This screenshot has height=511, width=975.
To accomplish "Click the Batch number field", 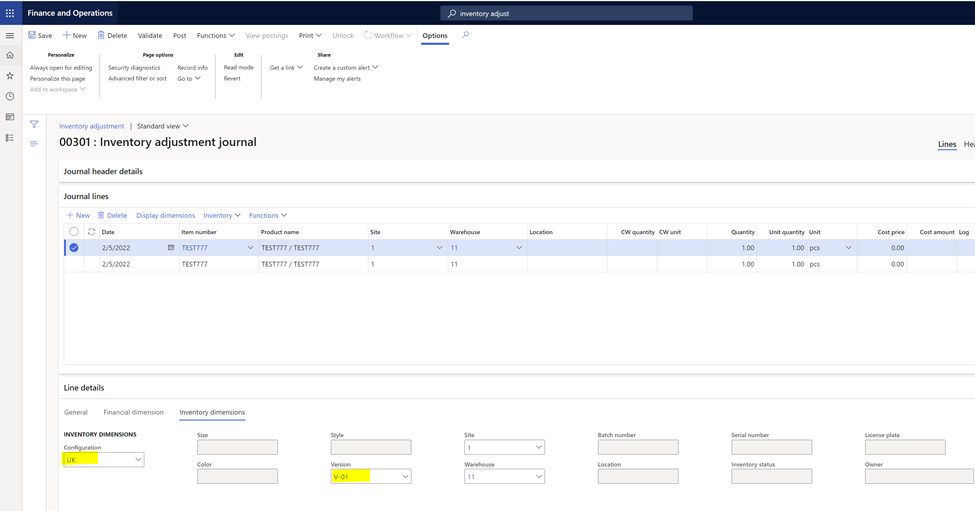I will [638, 448].
